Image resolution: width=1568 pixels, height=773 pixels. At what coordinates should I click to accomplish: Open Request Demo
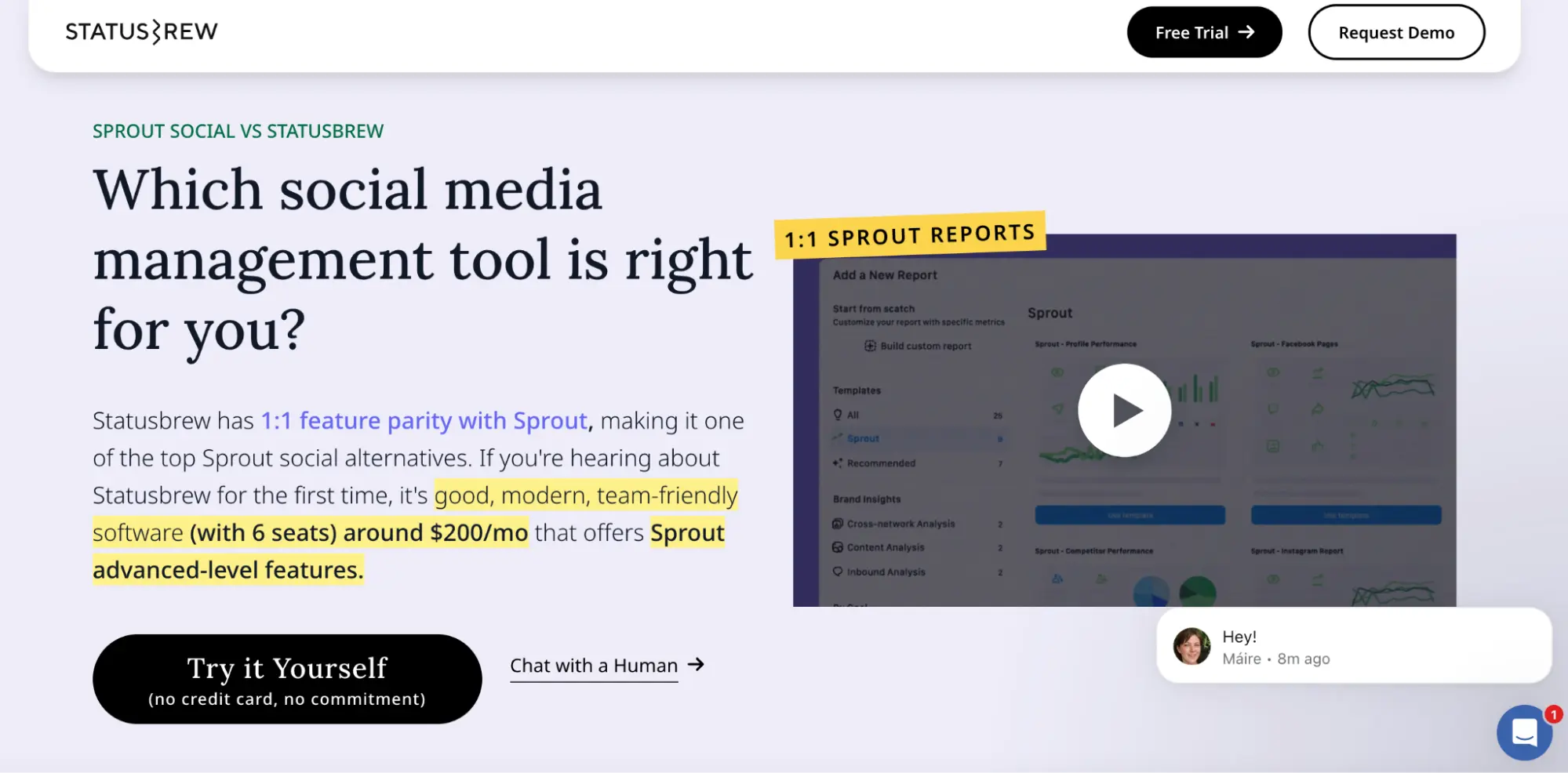[x=1395, y=32]
